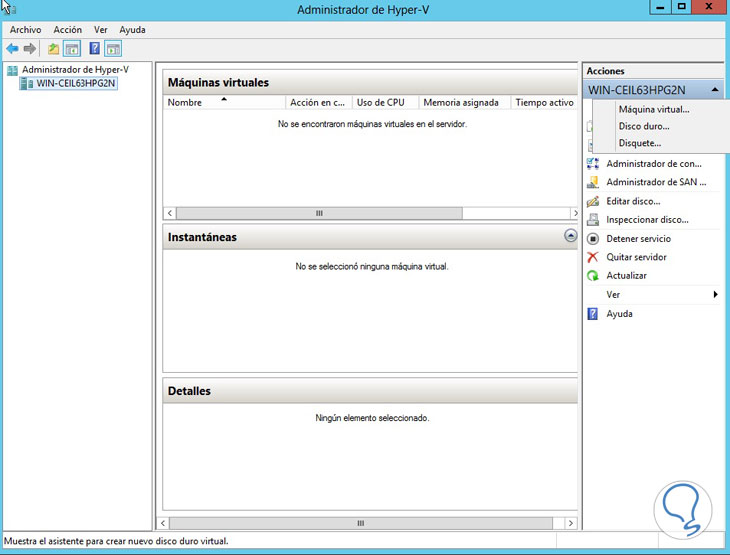
Task: Toggle the console tree pane toolbar icon
Action: tap(72, 48)
